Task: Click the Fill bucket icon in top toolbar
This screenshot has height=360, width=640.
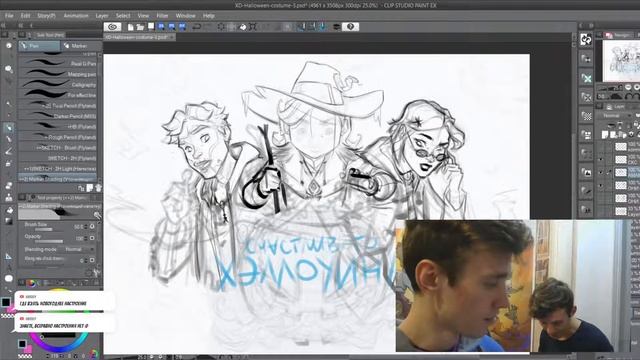Action: [242, 27]
